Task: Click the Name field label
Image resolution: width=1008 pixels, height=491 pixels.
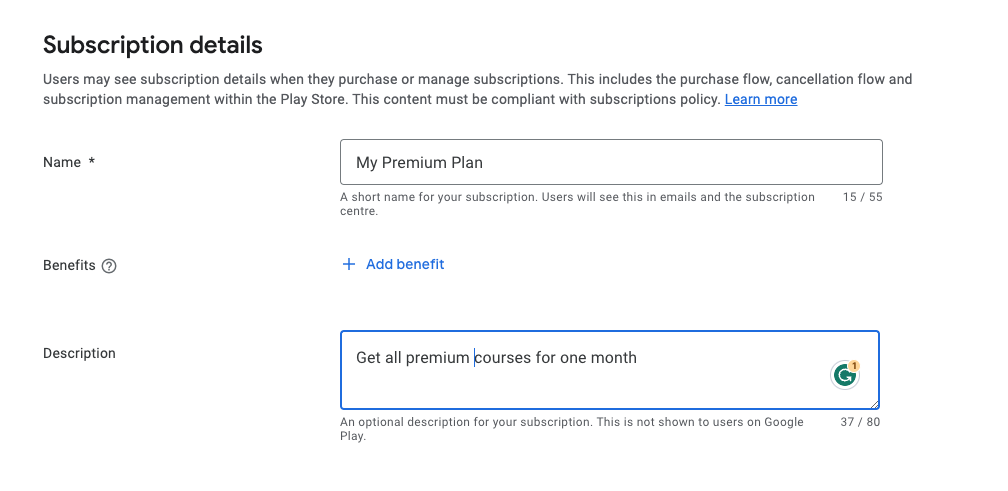Action: click(x=62, y=162)
